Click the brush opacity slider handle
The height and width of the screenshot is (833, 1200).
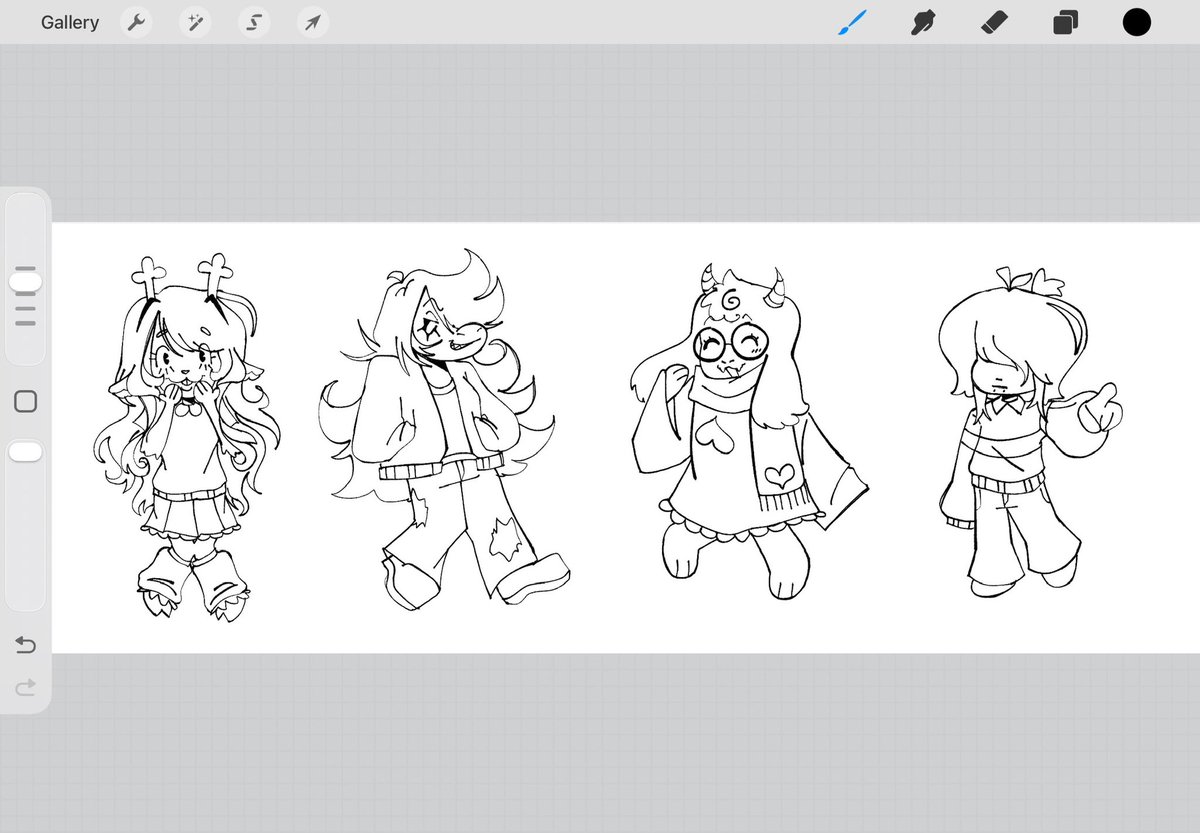(x=25, y=453)
